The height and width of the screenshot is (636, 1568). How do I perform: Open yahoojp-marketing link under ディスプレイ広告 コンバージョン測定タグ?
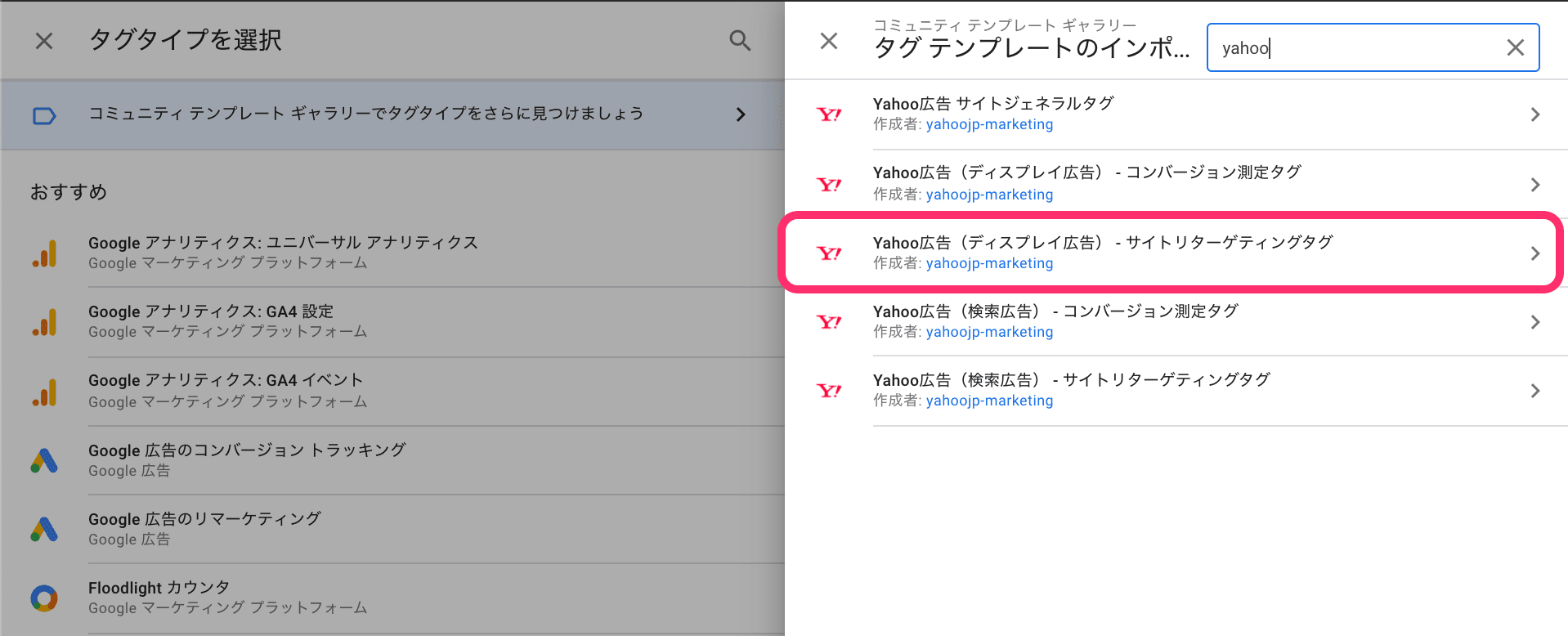pos(989,195)
